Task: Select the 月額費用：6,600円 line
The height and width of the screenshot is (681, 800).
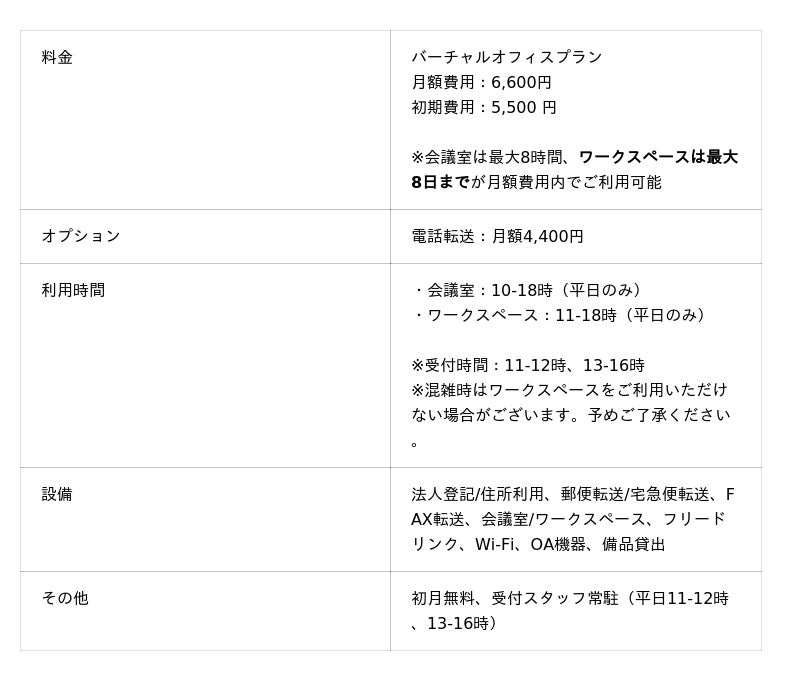Action: [x=481, y=83]
